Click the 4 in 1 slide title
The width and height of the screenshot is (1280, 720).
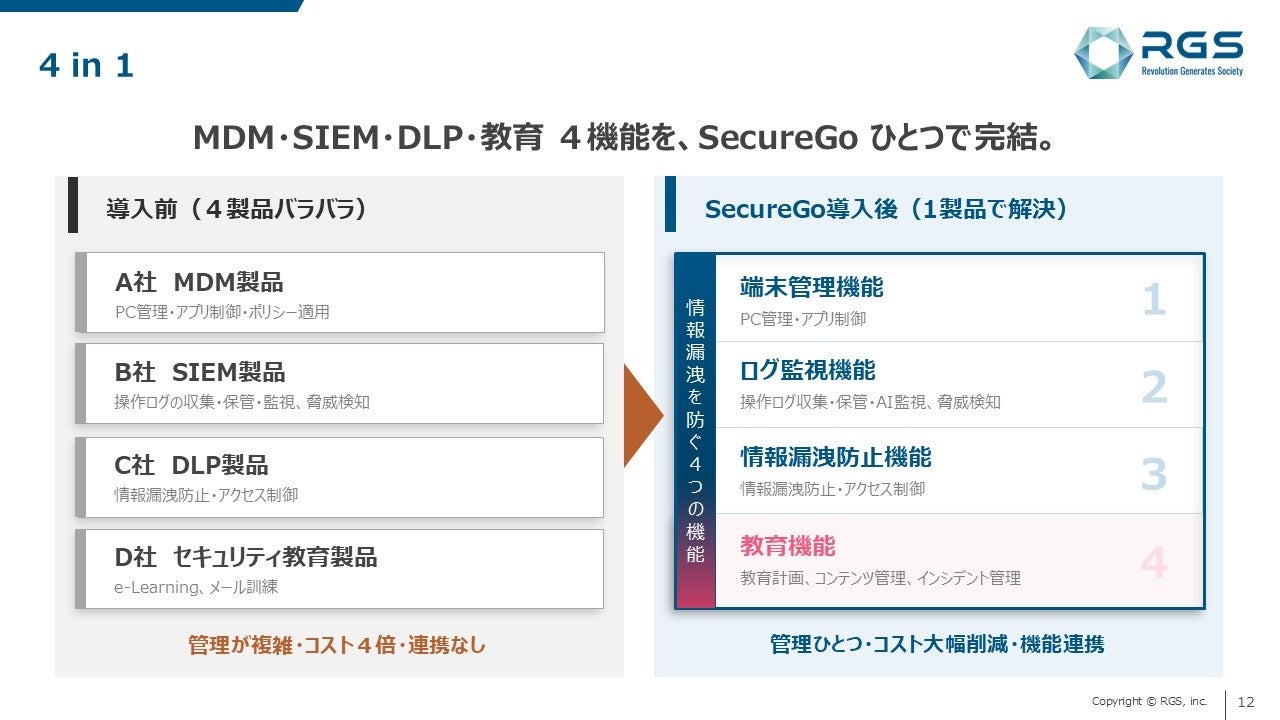86,66
